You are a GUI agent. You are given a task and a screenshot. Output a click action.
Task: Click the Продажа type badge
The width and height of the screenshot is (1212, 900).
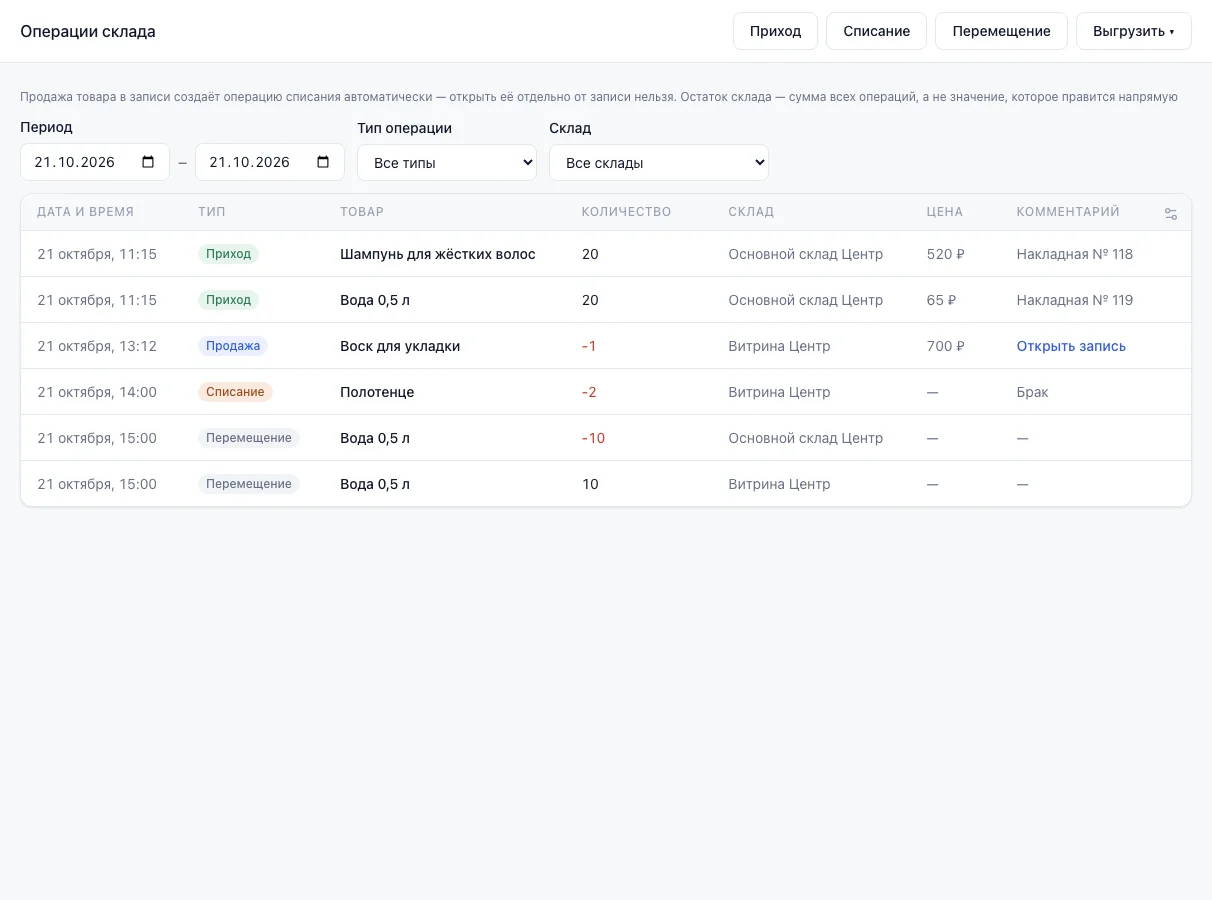[x=233, y=346]
